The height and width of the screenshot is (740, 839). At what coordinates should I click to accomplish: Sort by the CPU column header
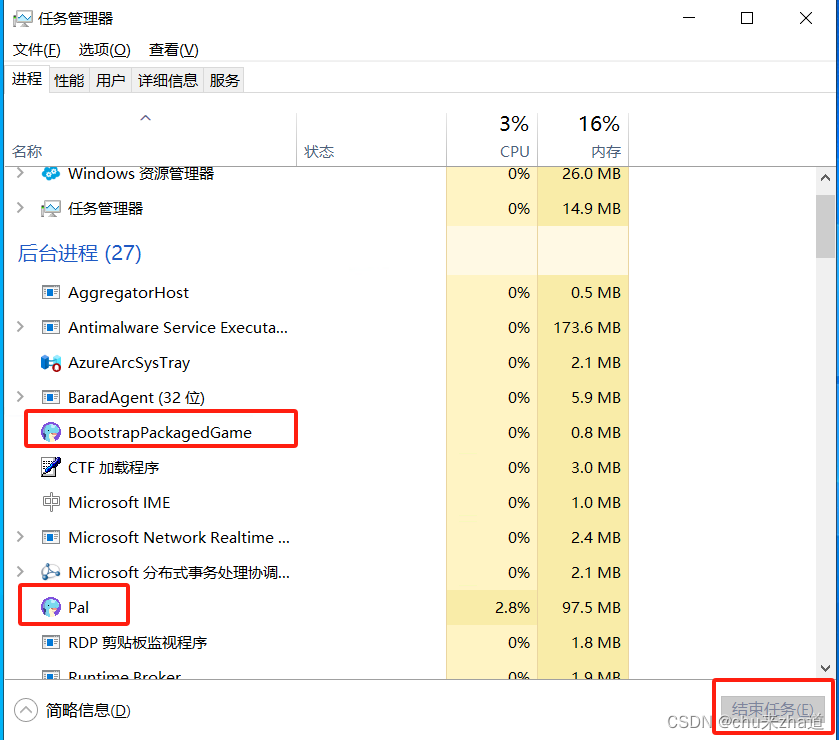(x=492, y=139)
